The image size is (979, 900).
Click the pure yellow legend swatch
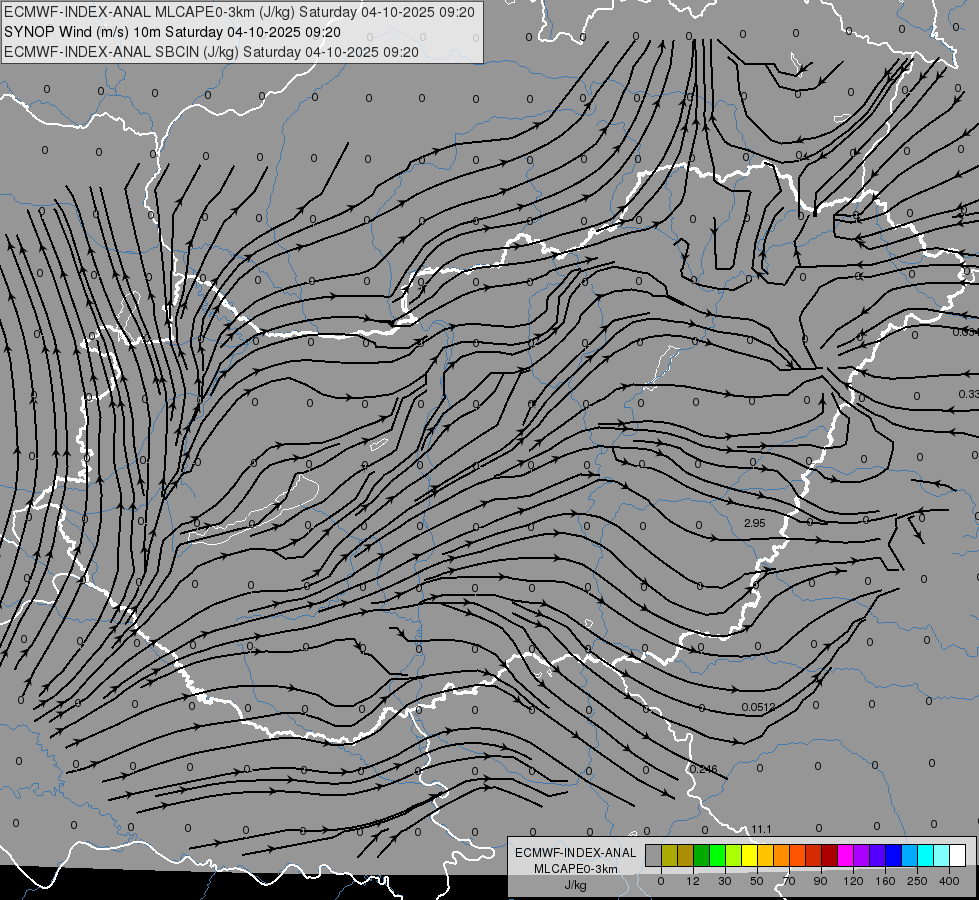point(750,855)
